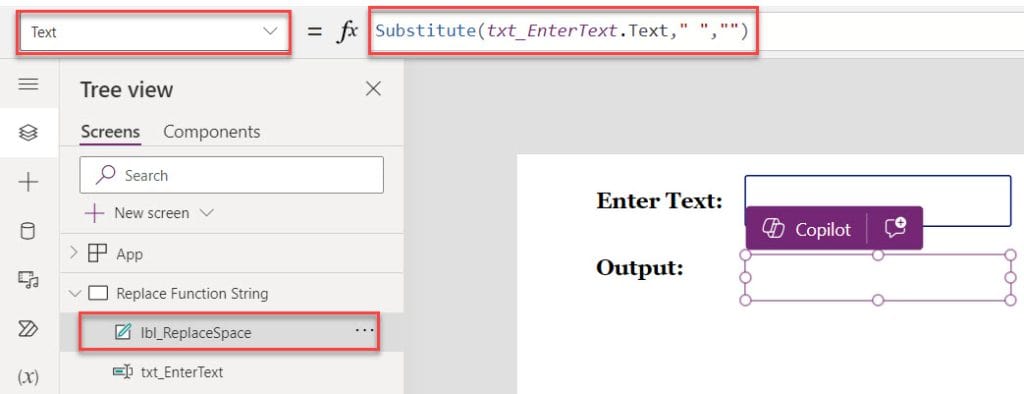Click the Enter Text: label on canvas
1024x394 pixels.
[x=660, y=201]
